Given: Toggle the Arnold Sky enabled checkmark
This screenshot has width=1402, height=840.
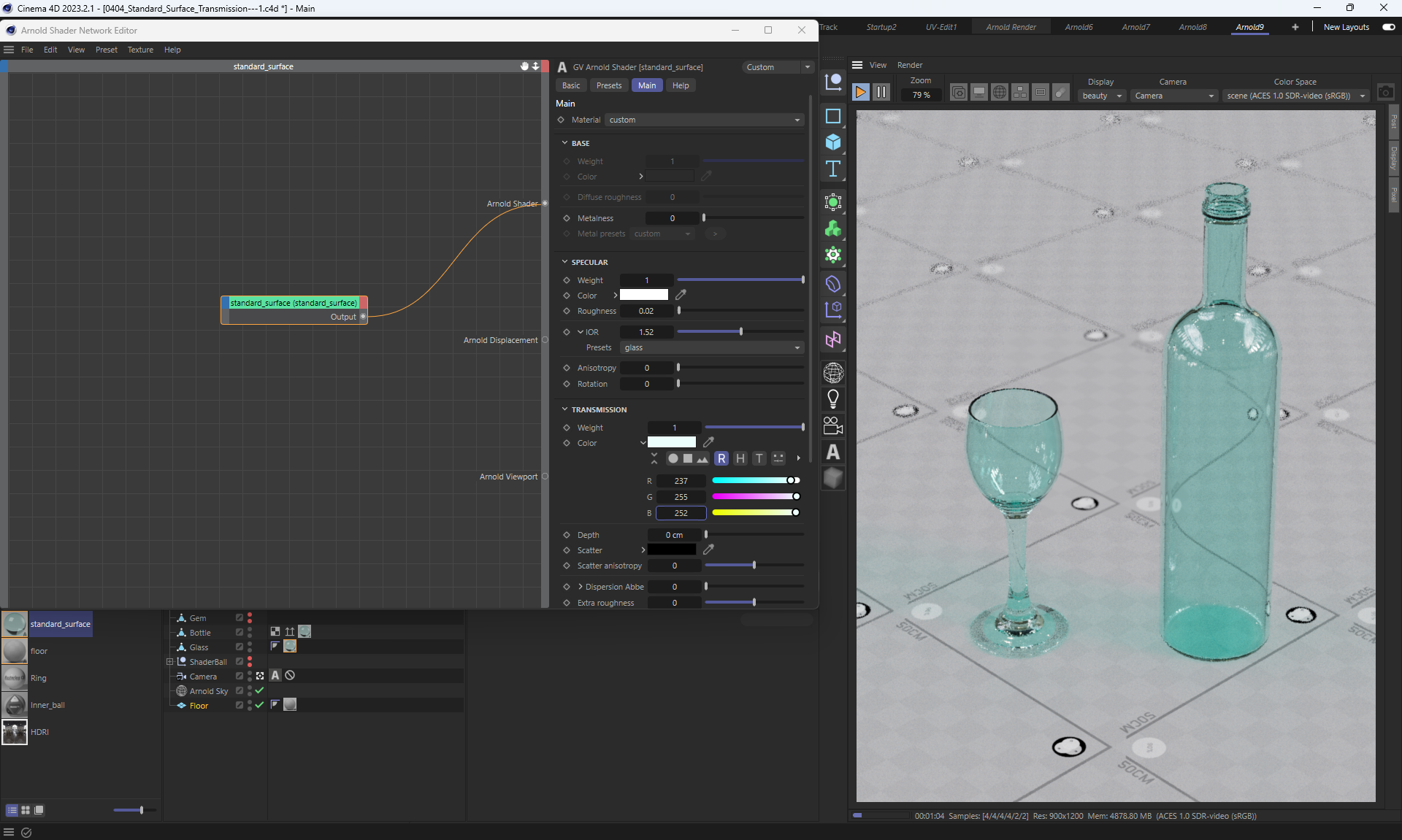Looking at the screenshot, I should 259,690.
